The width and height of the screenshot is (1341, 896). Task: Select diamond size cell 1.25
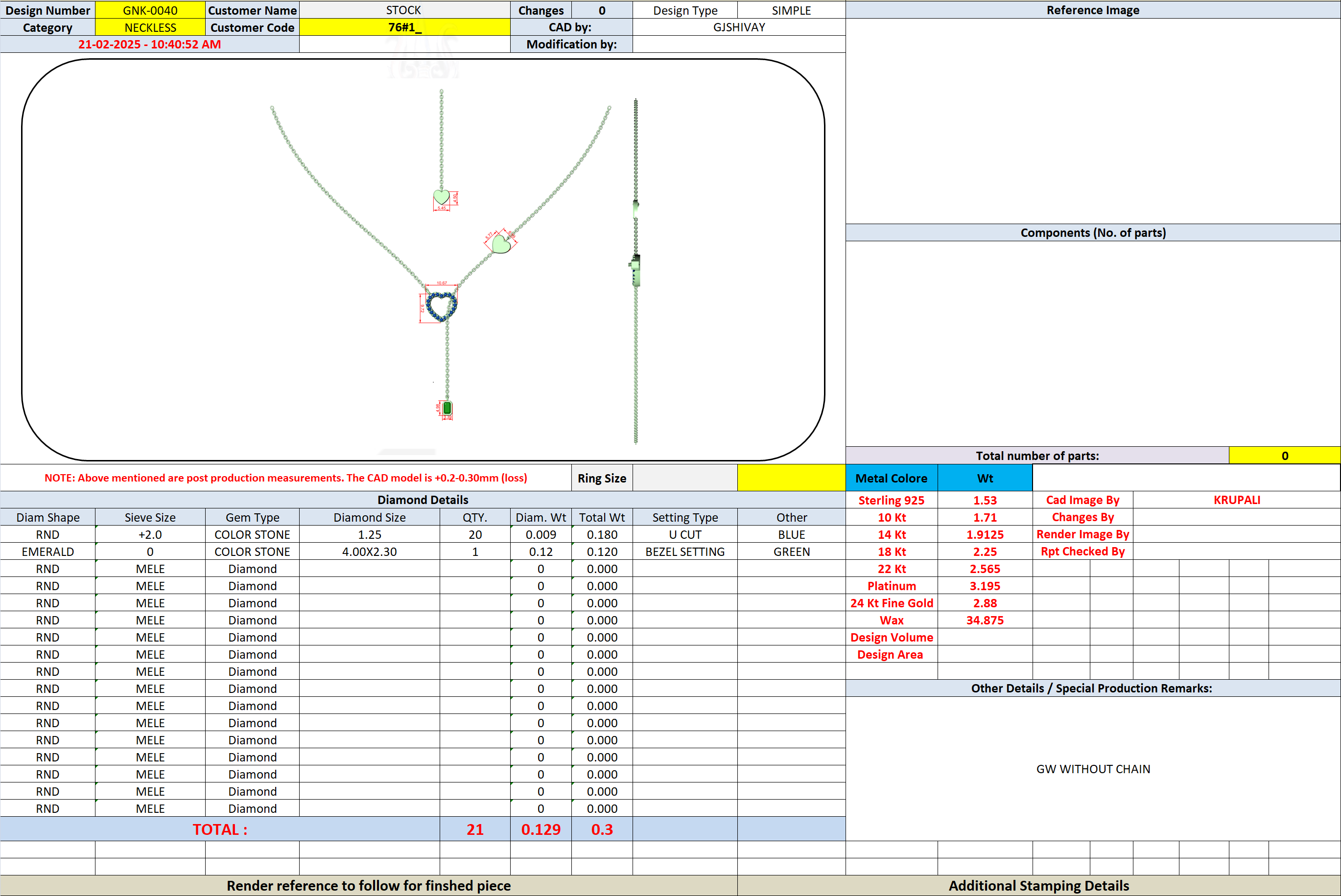[x=369, y=534]
